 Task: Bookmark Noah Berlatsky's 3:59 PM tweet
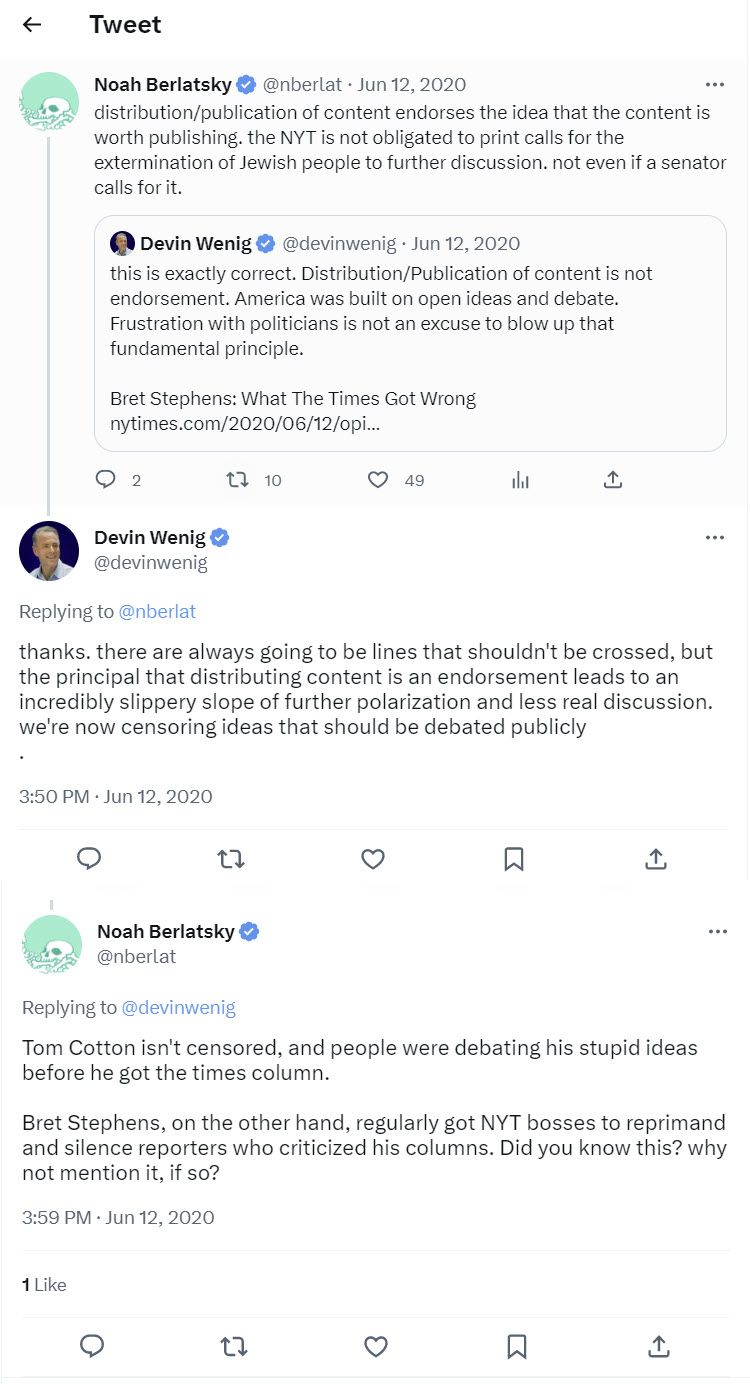(x=517, y=1346)
